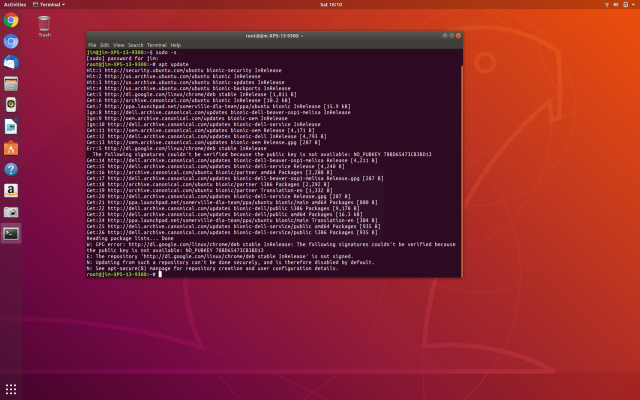Open the clock showing Sat 14:10
Screen dimensions: 640x400
coord(329,4)
